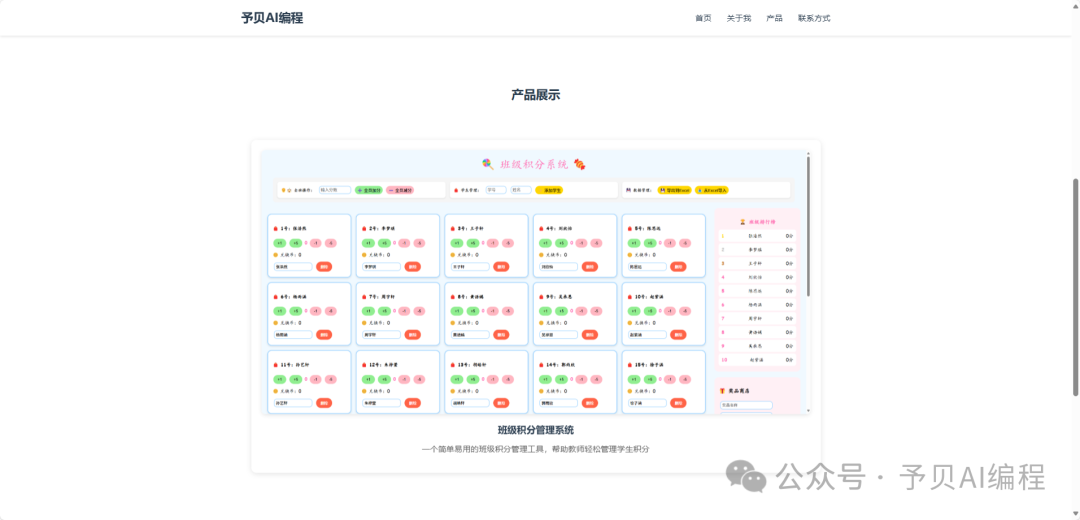This screenshot has width=1080, height=520.
Task: Select rank 5 row in ranking list
Action: [757, 291]
